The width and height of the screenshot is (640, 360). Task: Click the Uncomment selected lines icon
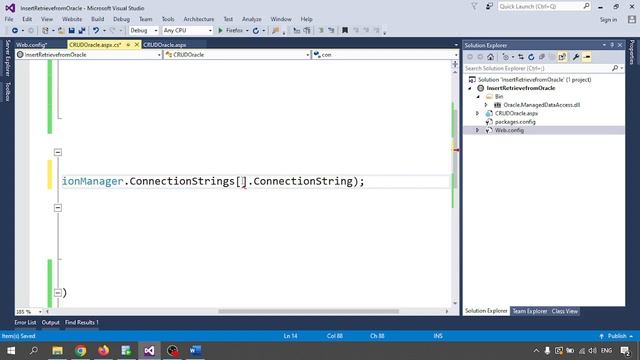coord(331,31)
